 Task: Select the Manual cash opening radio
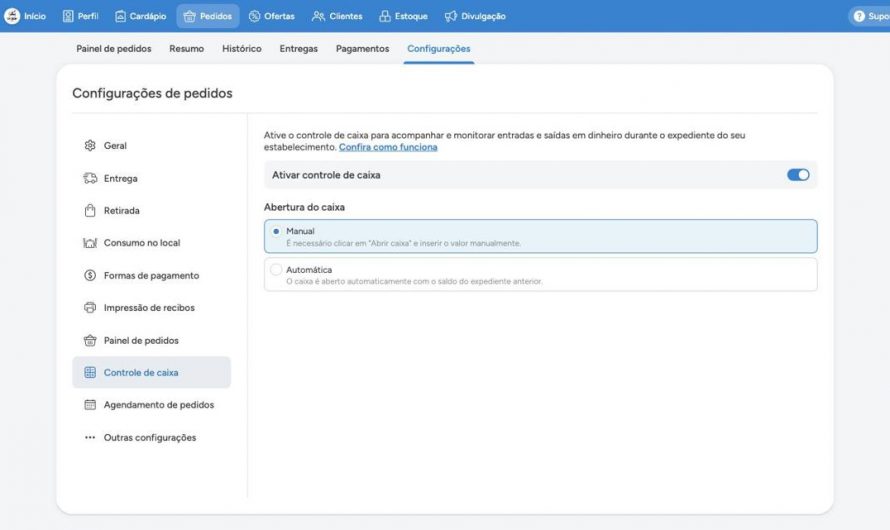(276, 231)
